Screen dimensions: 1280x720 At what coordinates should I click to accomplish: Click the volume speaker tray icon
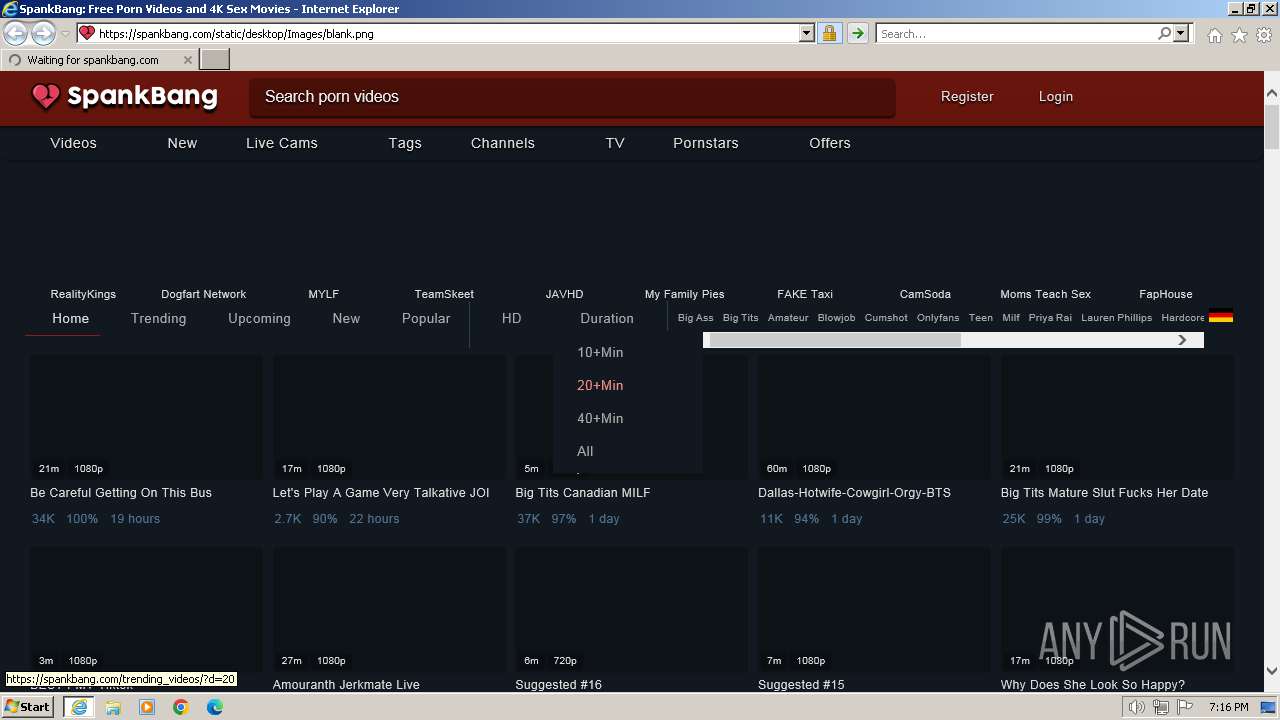(1137, 707)
